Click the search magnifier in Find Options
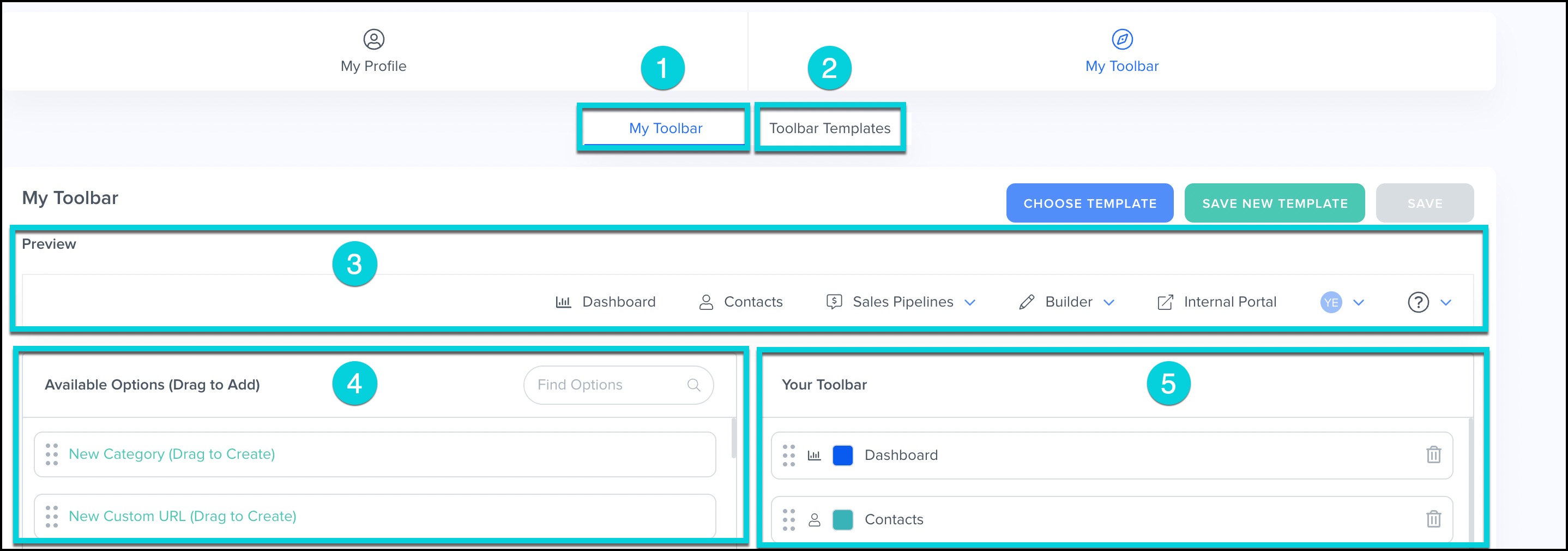1568x551 pixels. coord(693,385)
